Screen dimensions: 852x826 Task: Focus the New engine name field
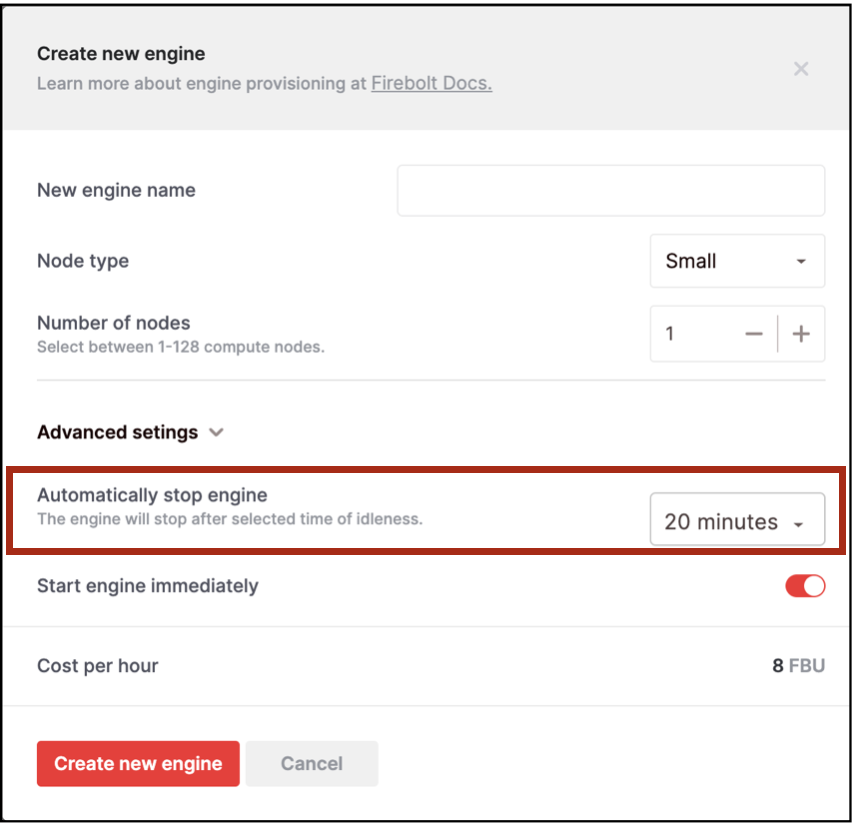[611, 190]
